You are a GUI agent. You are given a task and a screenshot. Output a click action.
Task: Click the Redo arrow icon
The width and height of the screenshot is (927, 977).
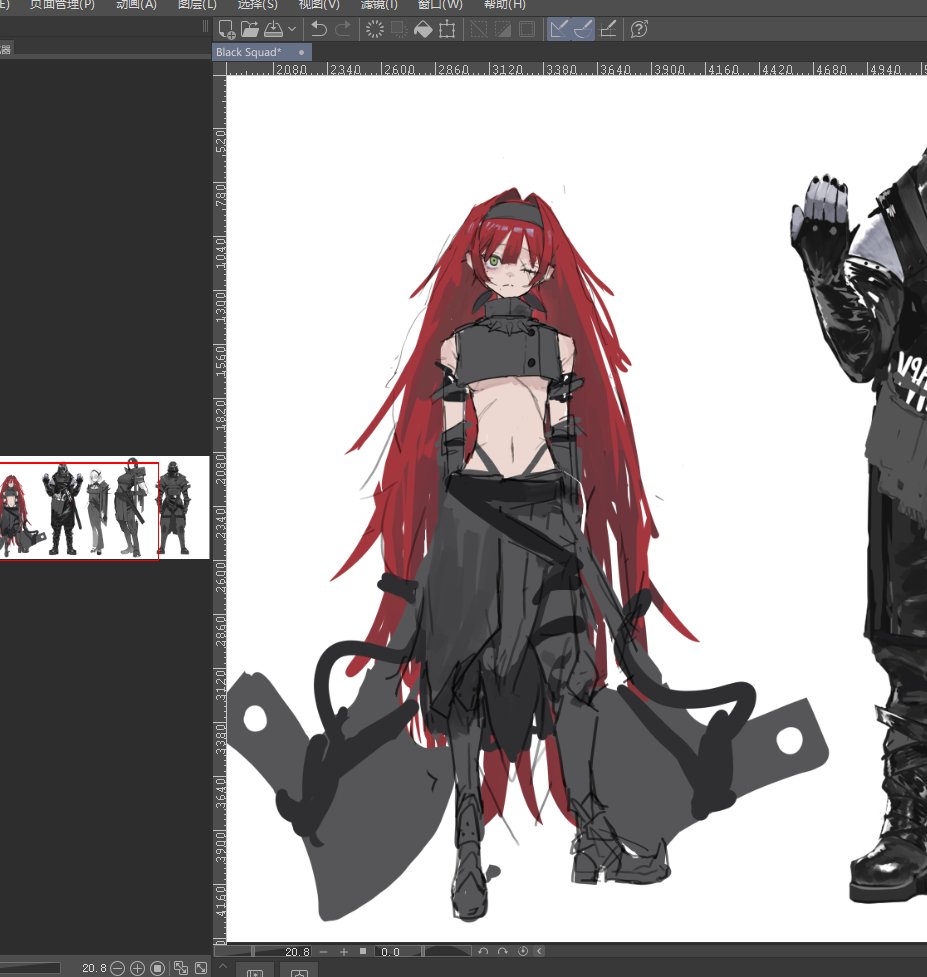point(345,30)
